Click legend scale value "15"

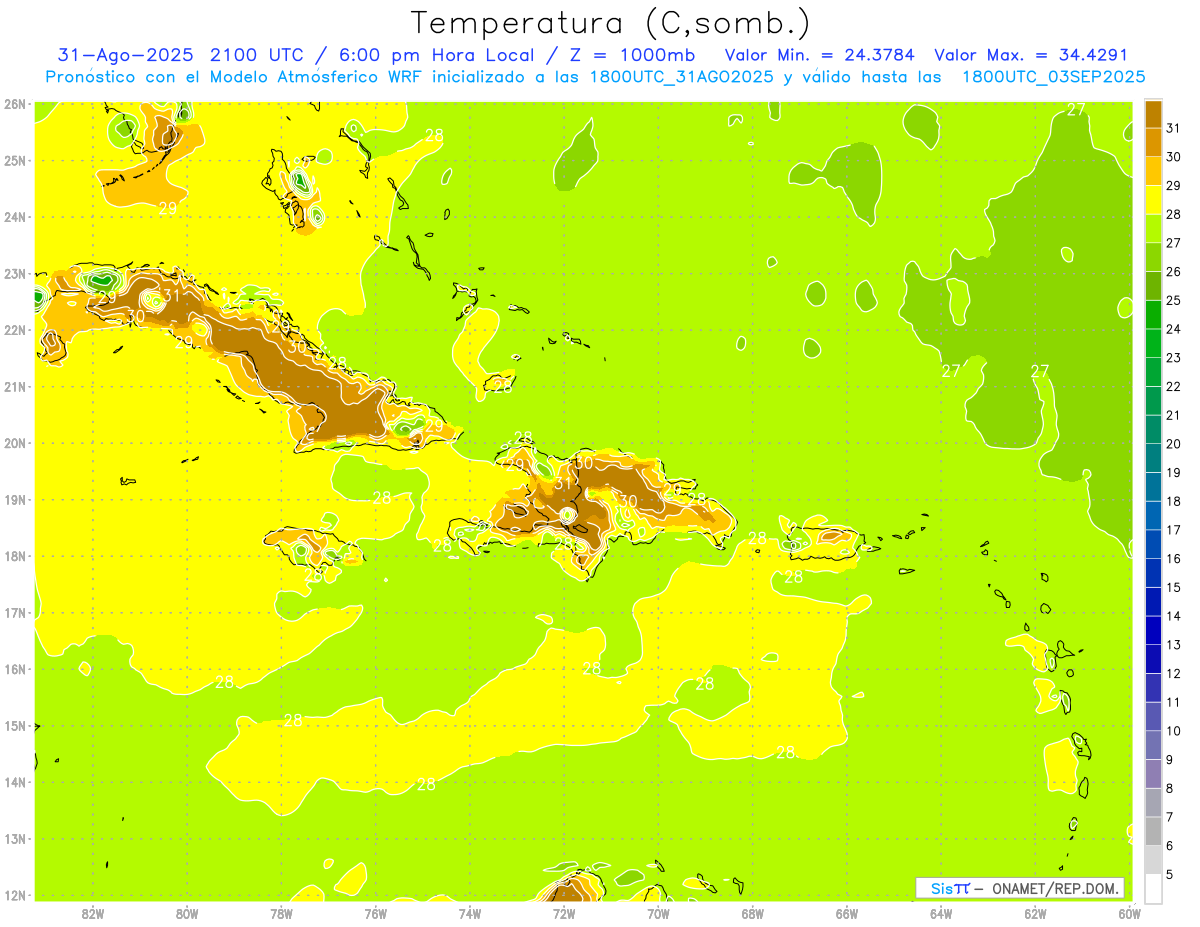pos(1174,587)
